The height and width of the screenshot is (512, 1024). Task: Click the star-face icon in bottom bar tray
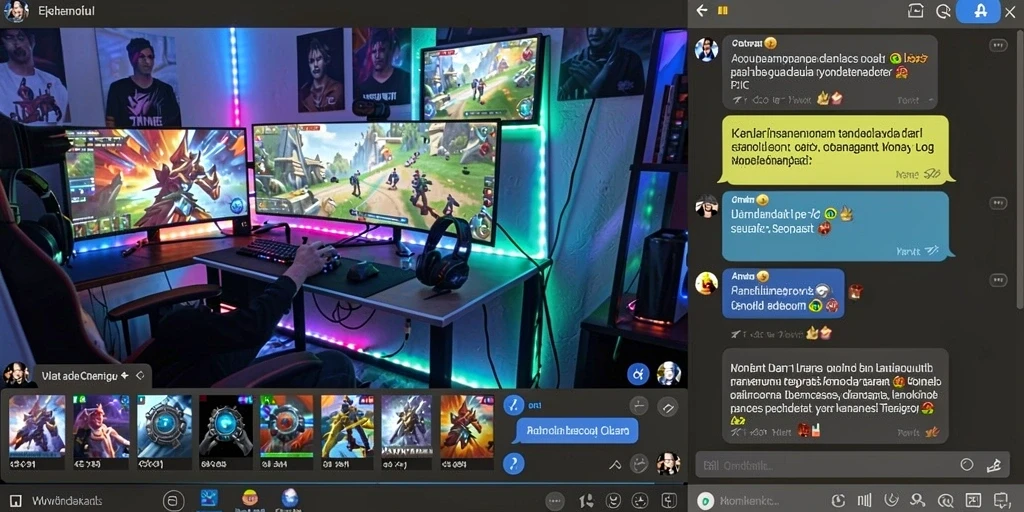click(x=641, y=501)
